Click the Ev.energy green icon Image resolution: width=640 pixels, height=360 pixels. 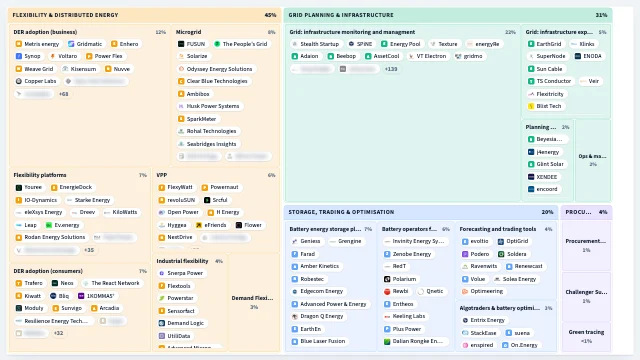[x=49, y=225]
